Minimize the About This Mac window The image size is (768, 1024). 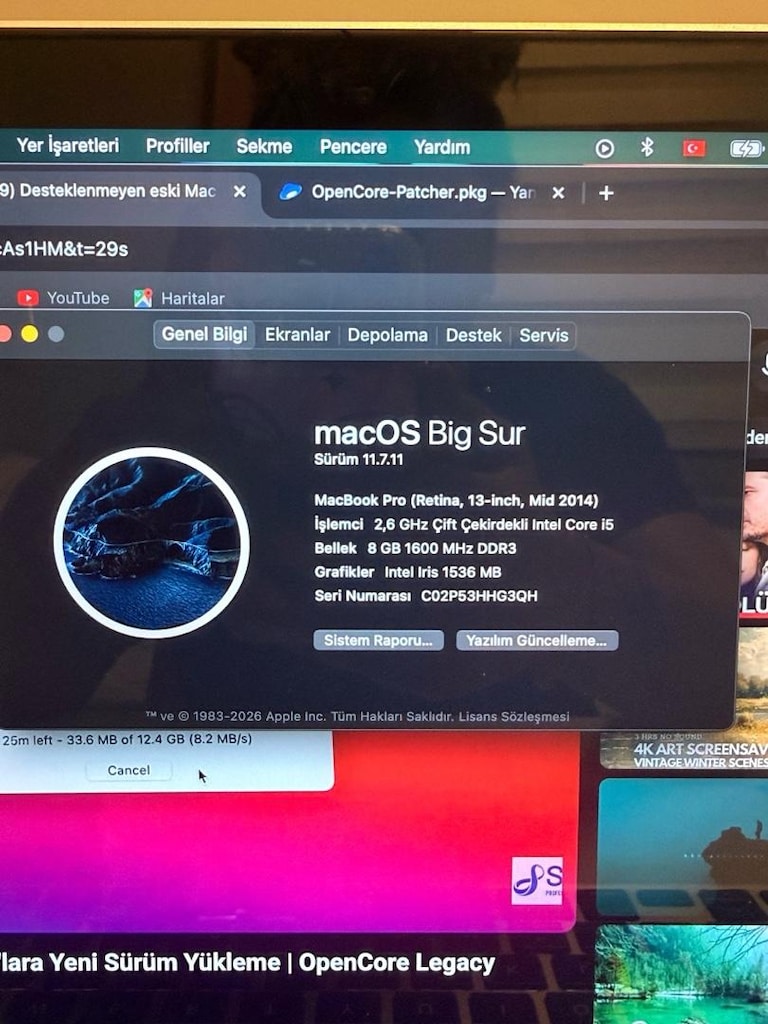click(29, 334)
